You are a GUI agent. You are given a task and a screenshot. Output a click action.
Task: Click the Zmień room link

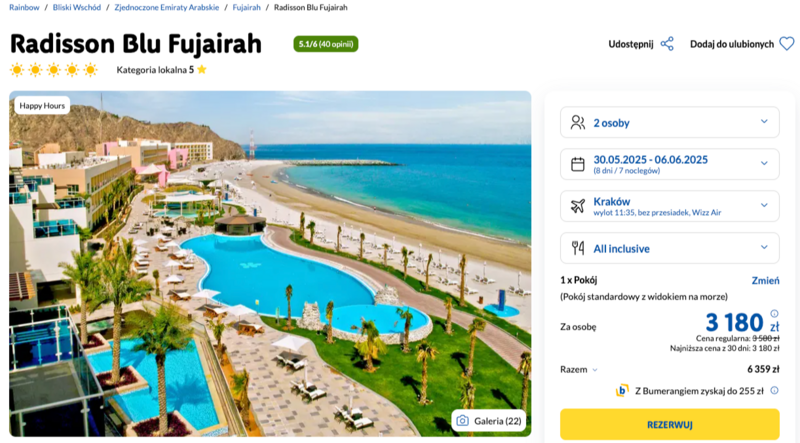[x=765, y=280]
